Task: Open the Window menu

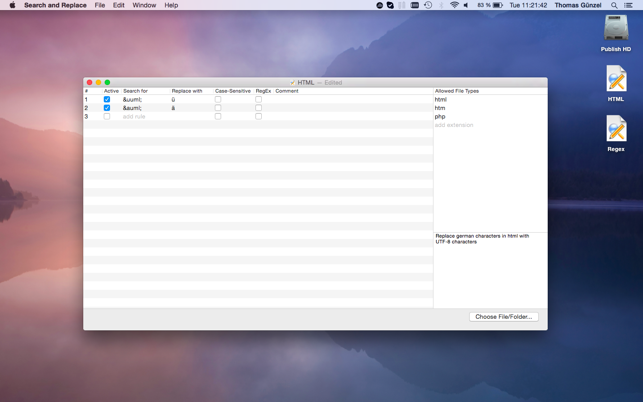Action: coord(144,5)
